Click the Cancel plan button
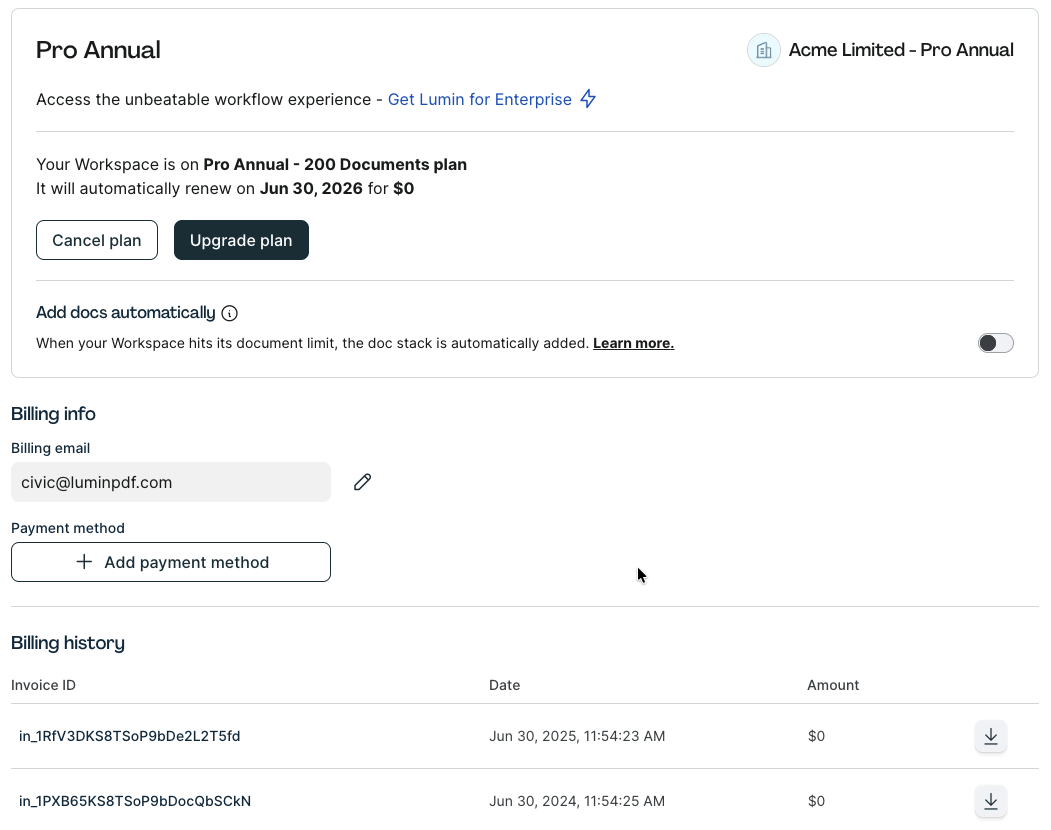The image size is (1051, 830). (x=97, y=240)
